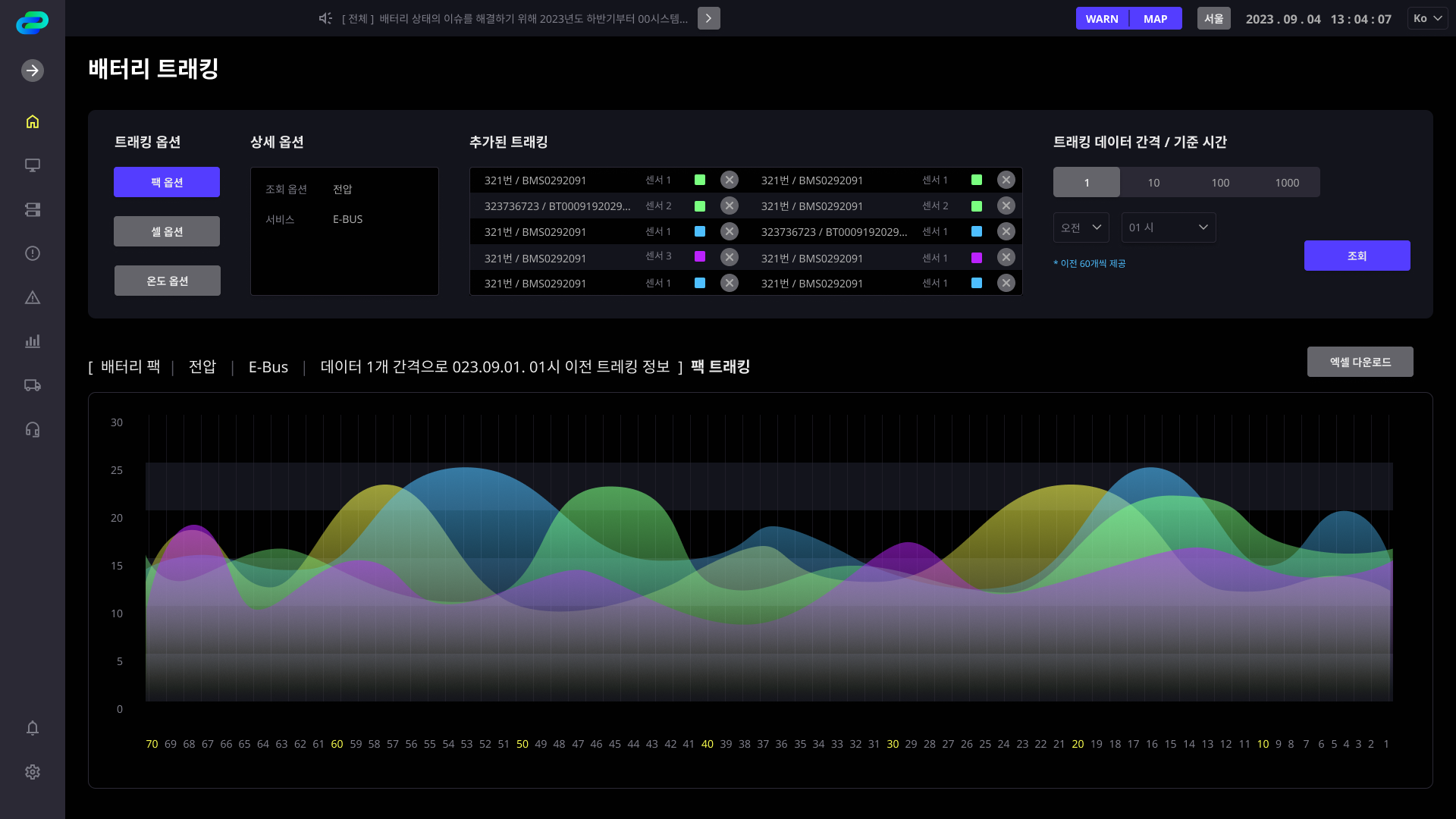
Task: Click the E-Bus label in the chart header
Action: coord(268,367)
